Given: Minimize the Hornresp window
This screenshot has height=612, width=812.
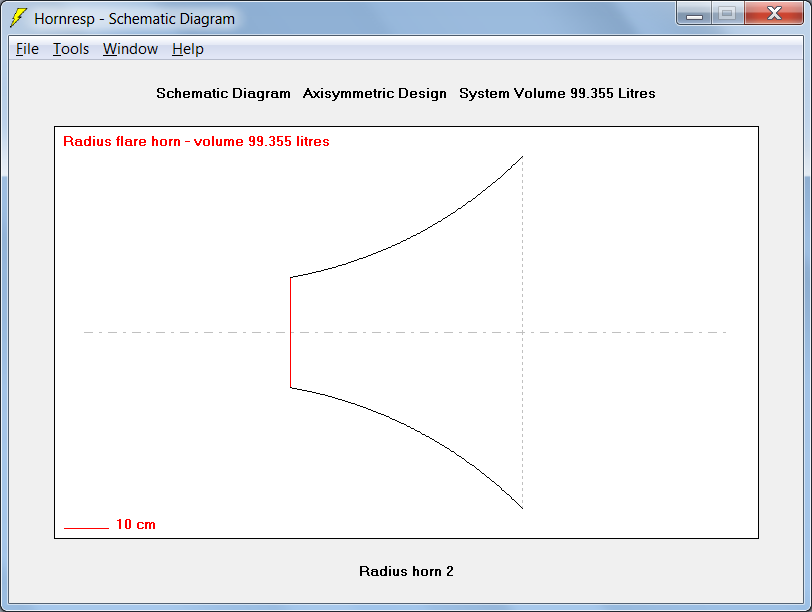Looking at the screenshot, I should coord(694,13).
